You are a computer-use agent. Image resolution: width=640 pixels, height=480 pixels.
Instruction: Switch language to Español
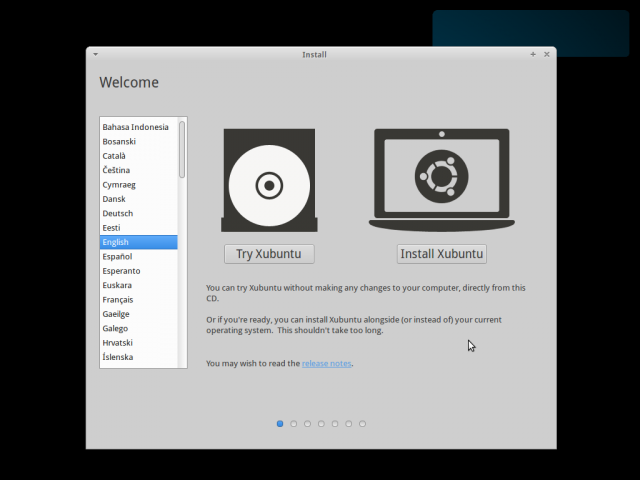click(x=139, y=256)
